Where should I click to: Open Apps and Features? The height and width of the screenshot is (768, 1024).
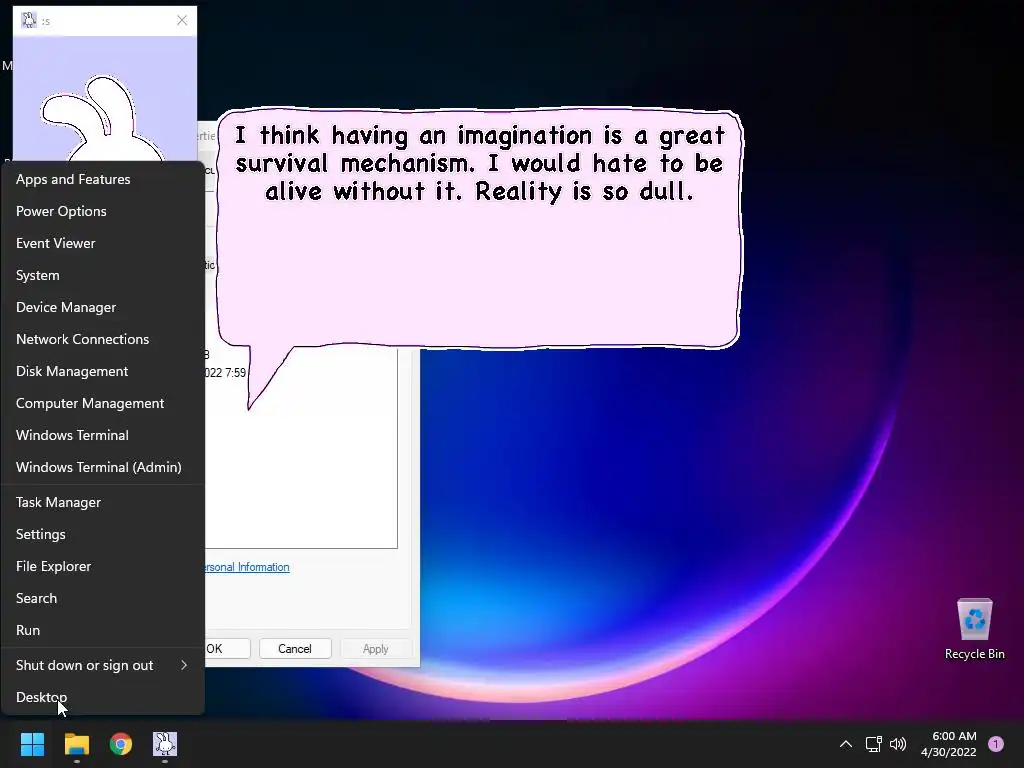tap(103, 179)
